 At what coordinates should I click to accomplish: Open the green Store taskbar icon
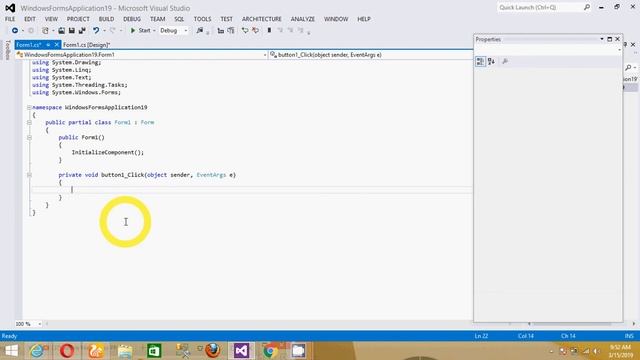(154, 351)
